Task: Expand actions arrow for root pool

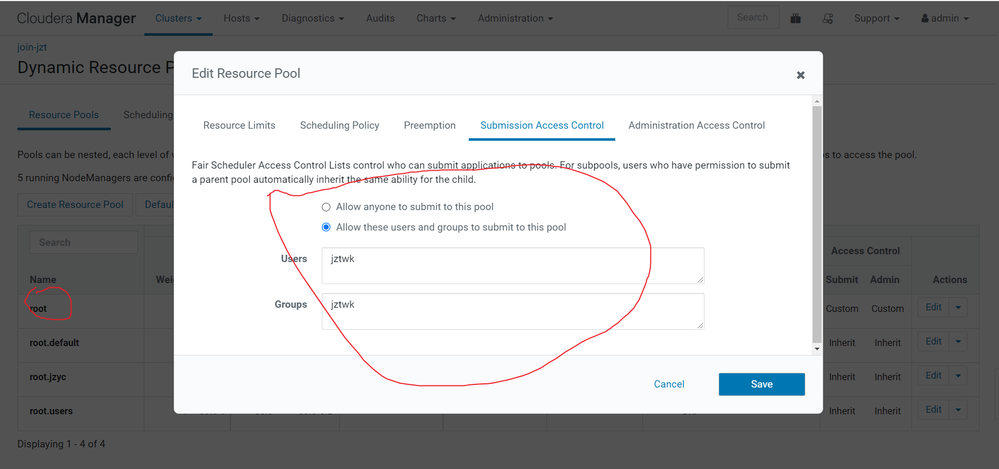Action: [x=958, y=308]
